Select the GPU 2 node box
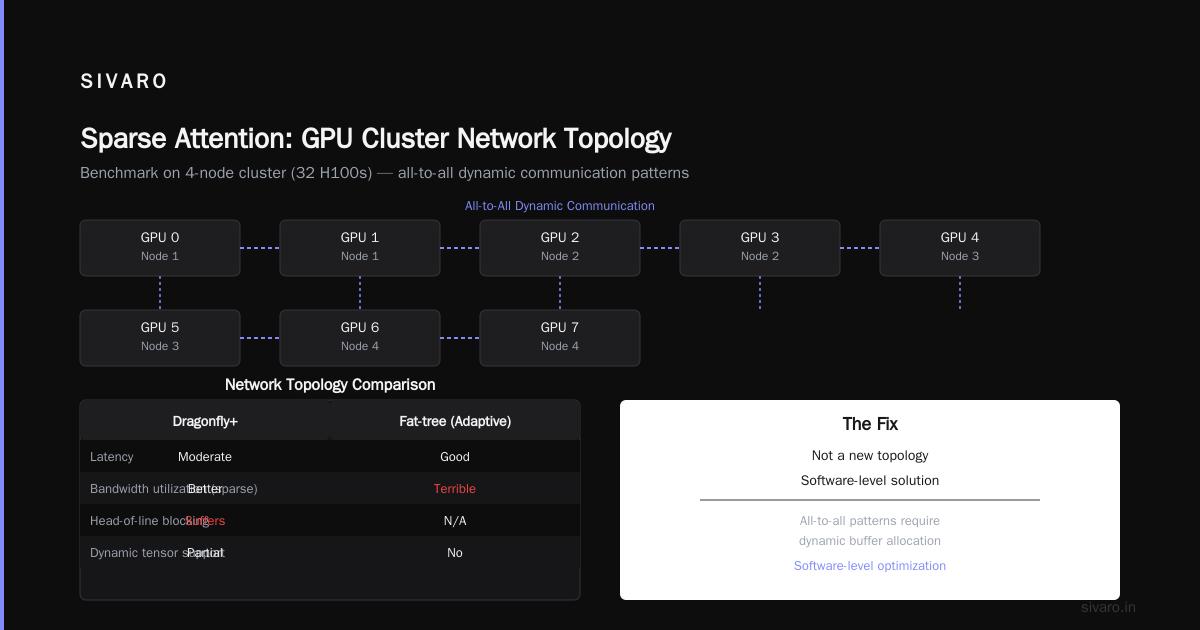The image size is (1200, 630). 560,248
